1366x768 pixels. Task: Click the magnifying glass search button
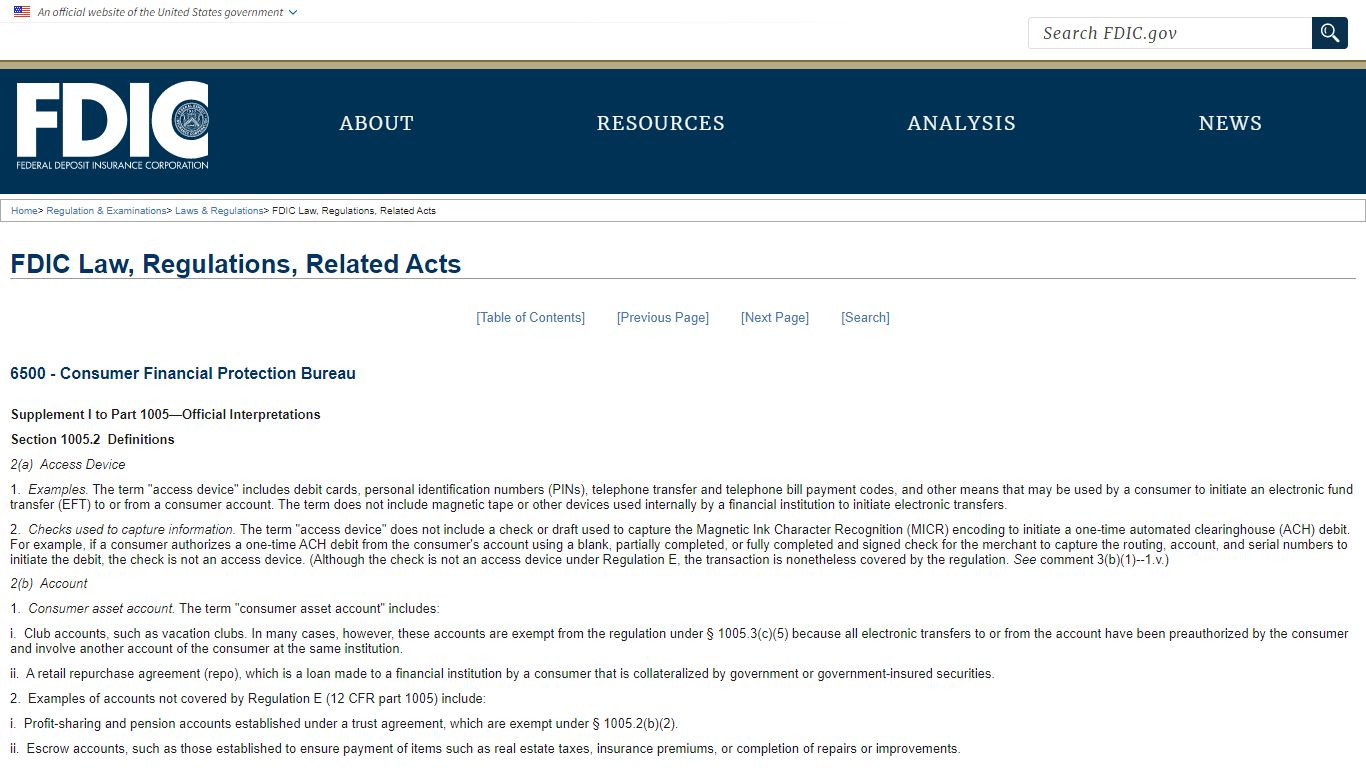[1329, 33]
